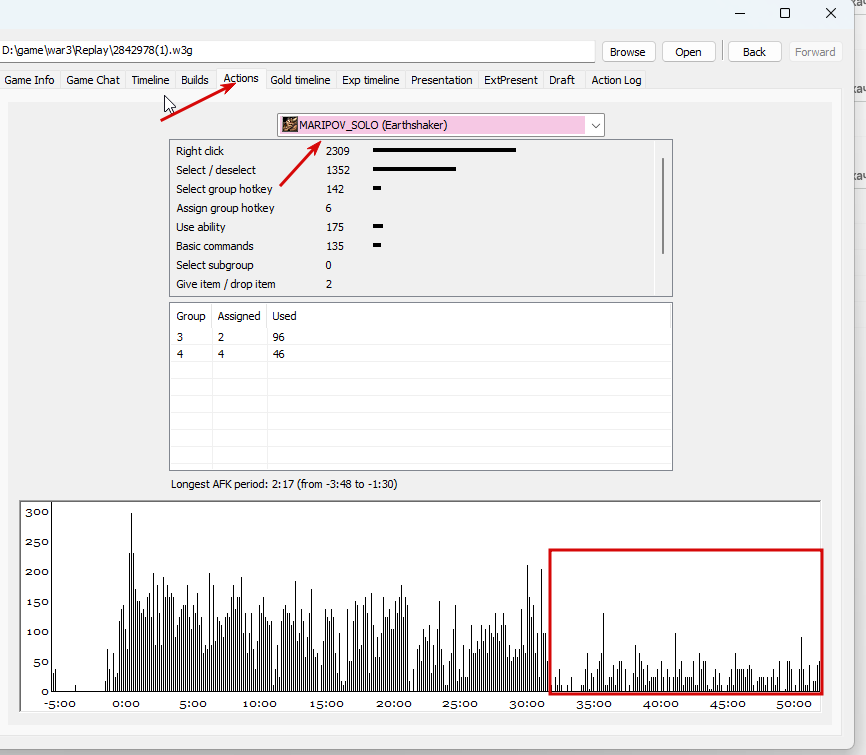Click the 2309 right click count
Image resolution: width=866 pixels, height=755 pixels.
click(x=337, y=151)
